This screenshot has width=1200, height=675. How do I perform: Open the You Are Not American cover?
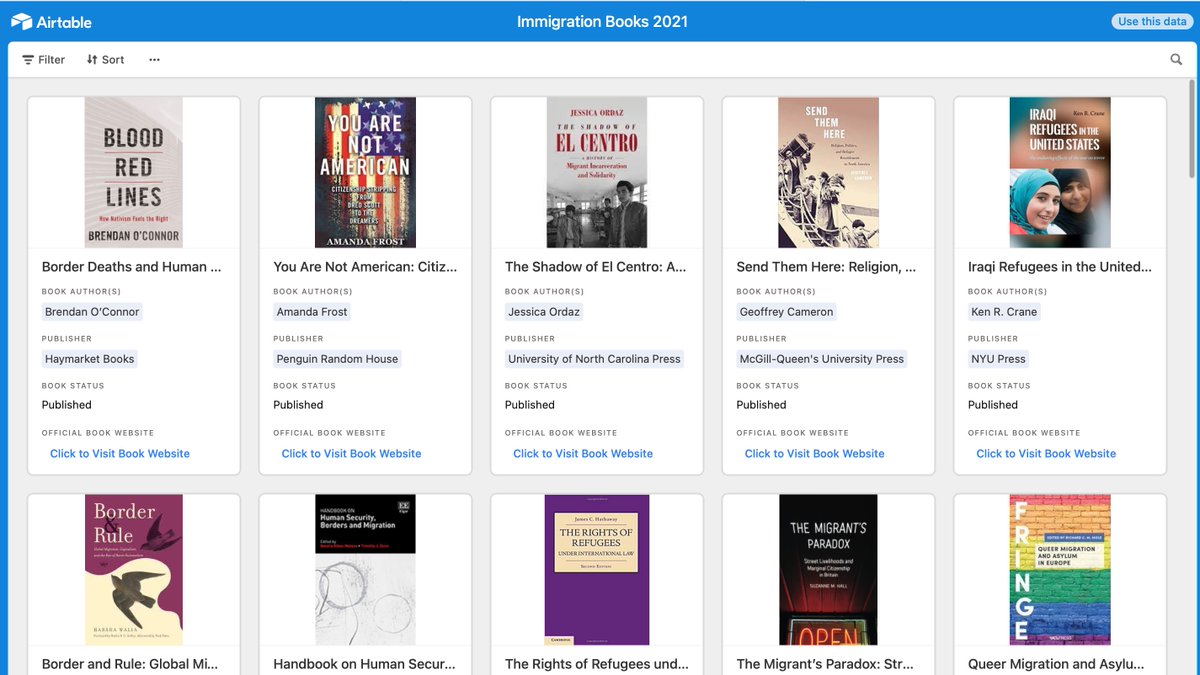(365, 172)
